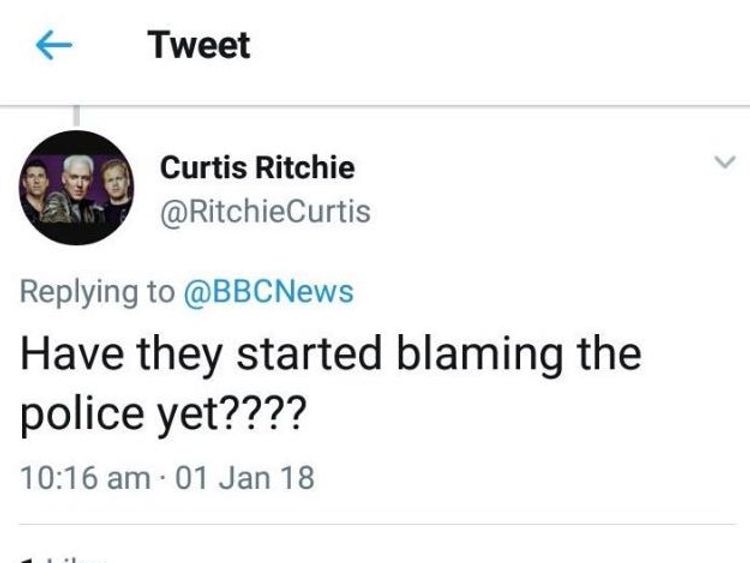
Task: Click the Curtis Ritchie display name
Action: (257, 167)
